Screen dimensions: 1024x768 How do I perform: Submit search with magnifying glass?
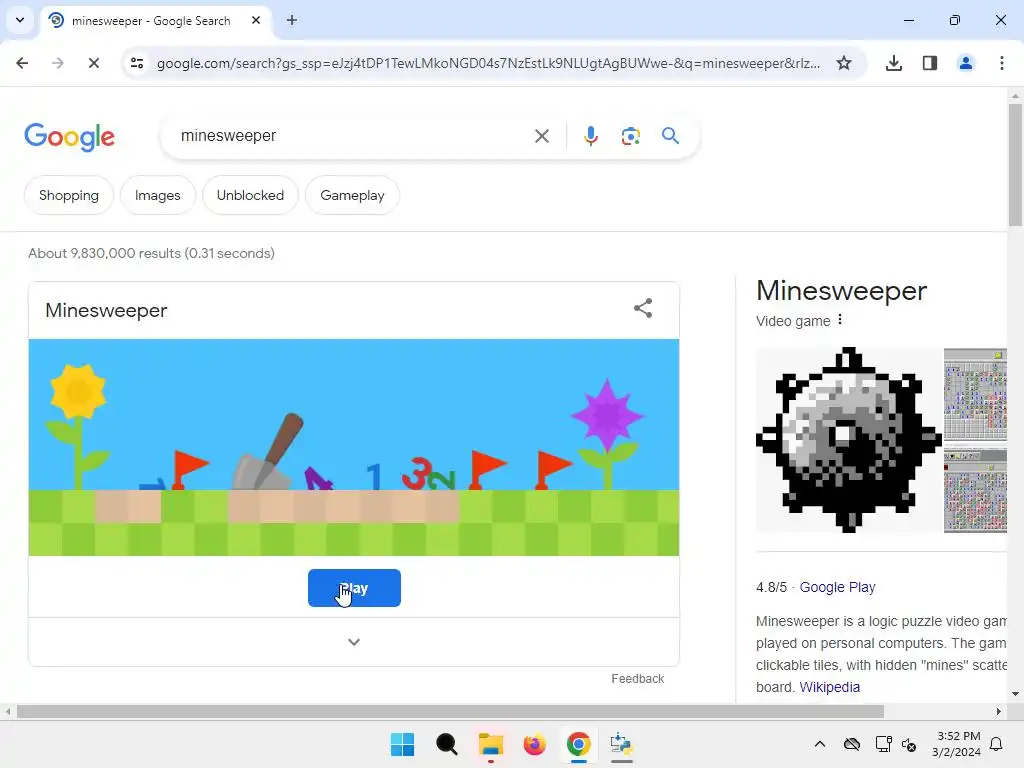671,136
